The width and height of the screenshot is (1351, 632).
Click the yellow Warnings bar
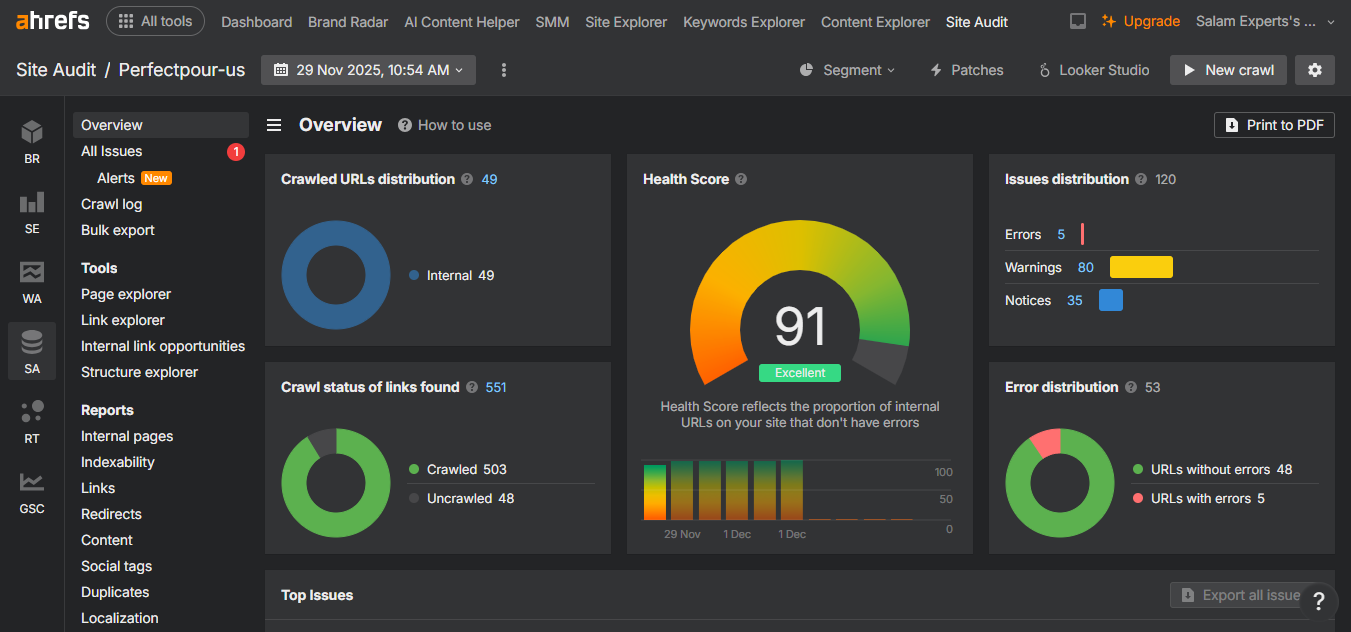[x=1141, y=267]
